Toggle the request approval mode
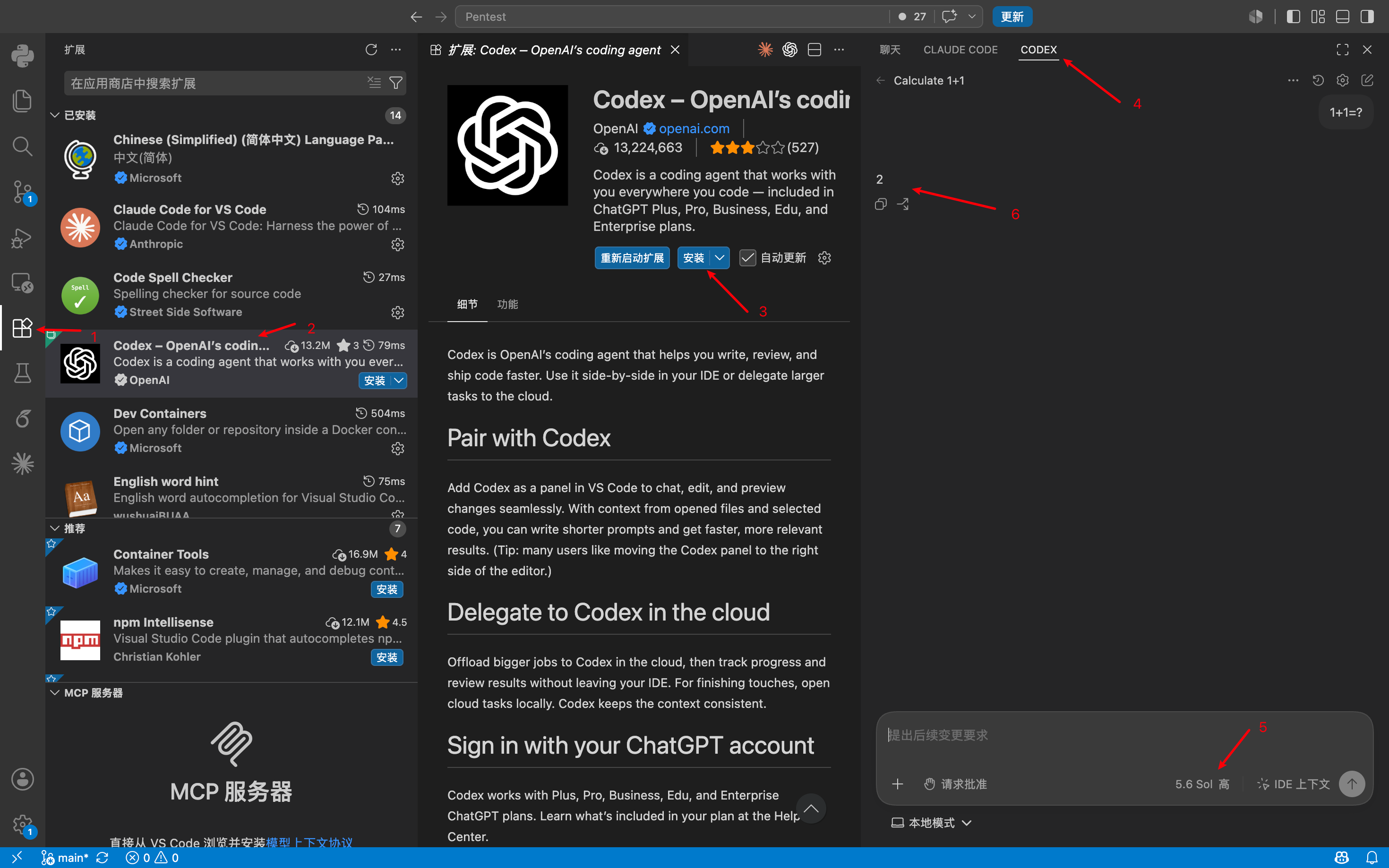 (x=955, y=784)
